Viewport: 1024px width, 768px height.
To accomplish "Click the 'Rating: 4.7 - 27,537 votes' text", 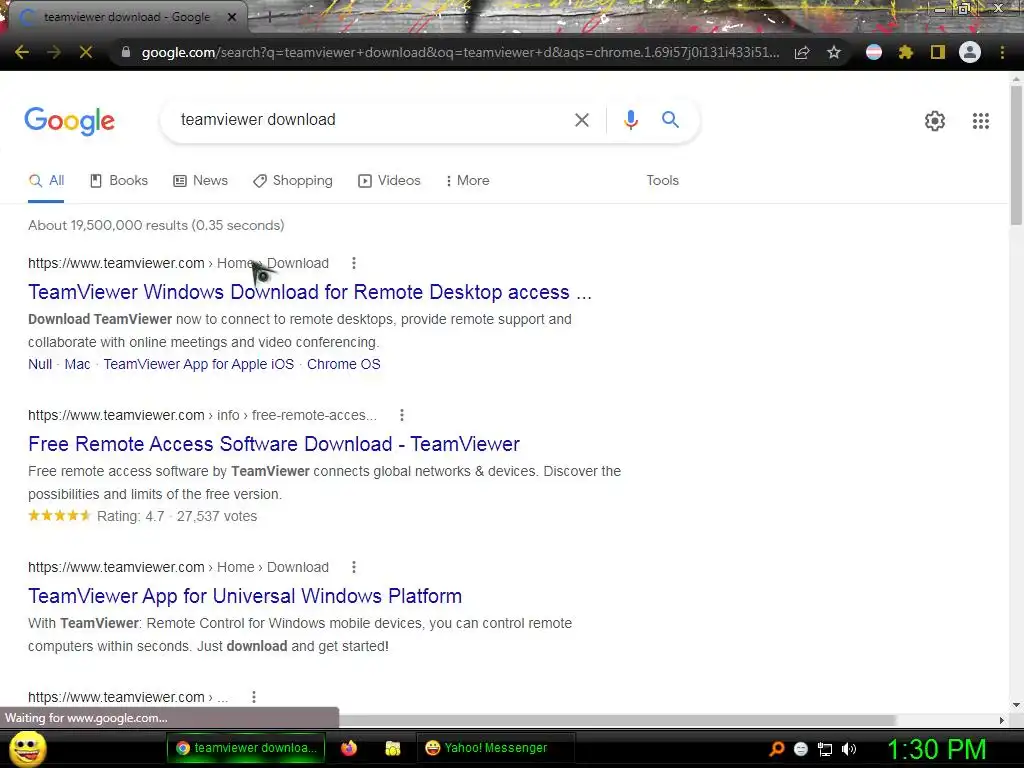I will coord(177,517).
